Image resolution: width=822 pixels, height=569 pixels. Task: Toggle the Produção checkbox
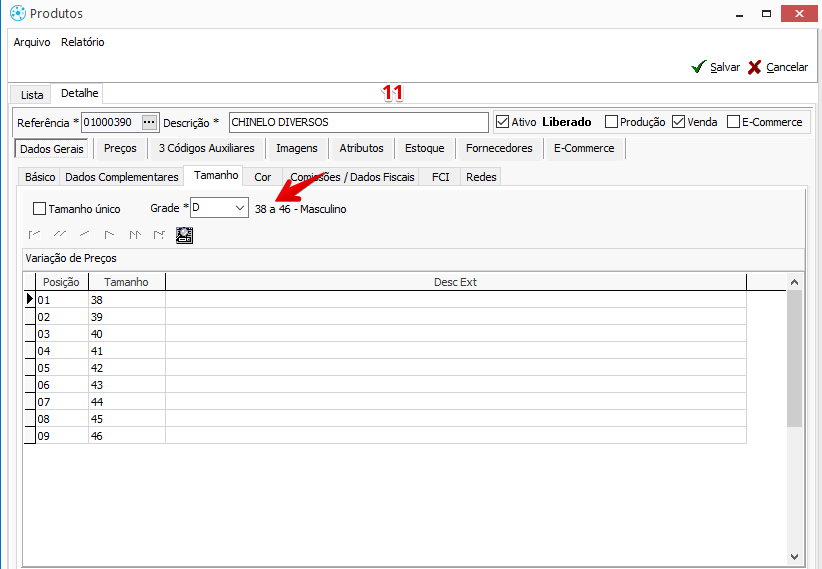tap(611, 122)
